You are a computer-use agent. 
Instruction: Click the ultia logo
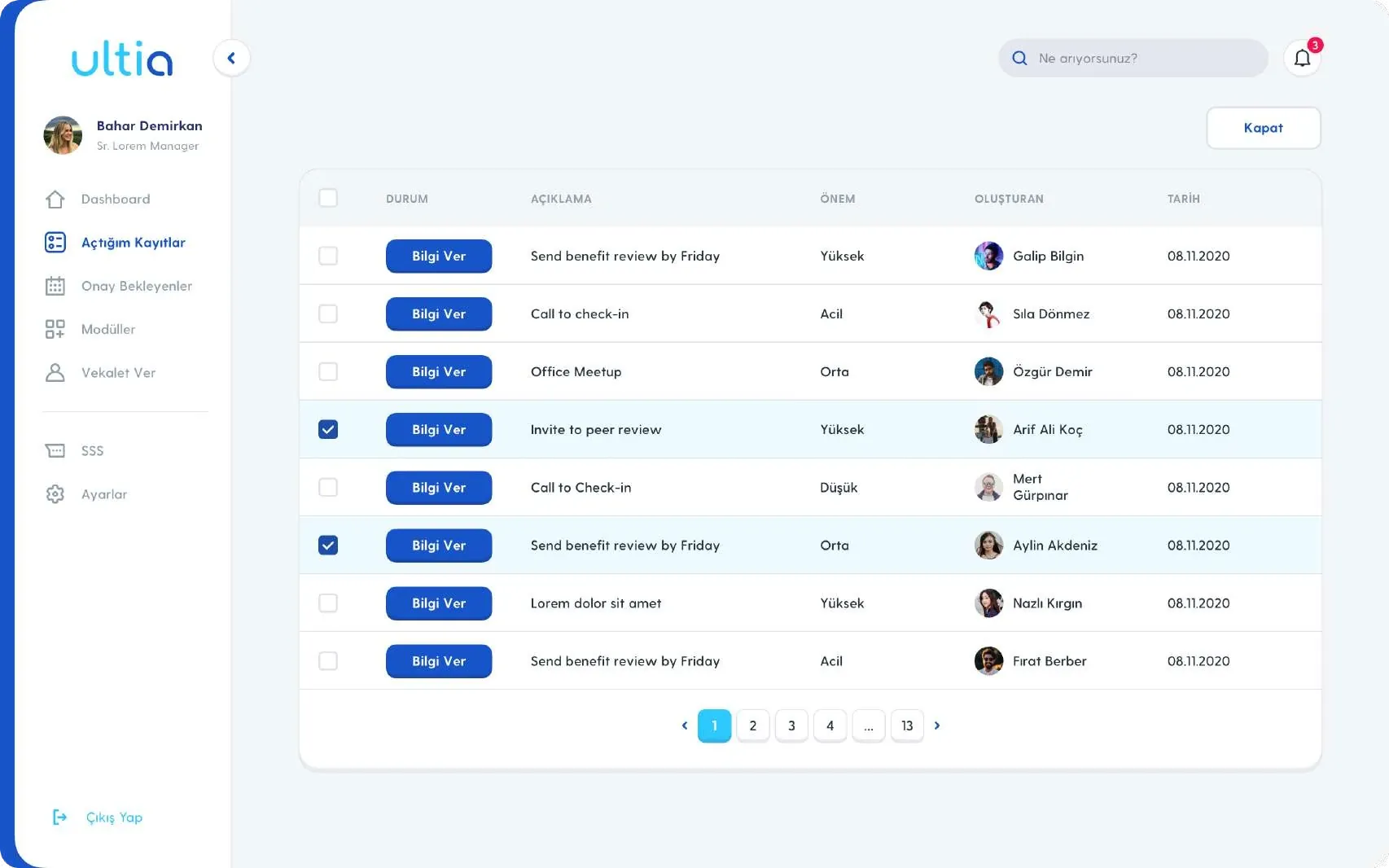click(x=122, y=59)
